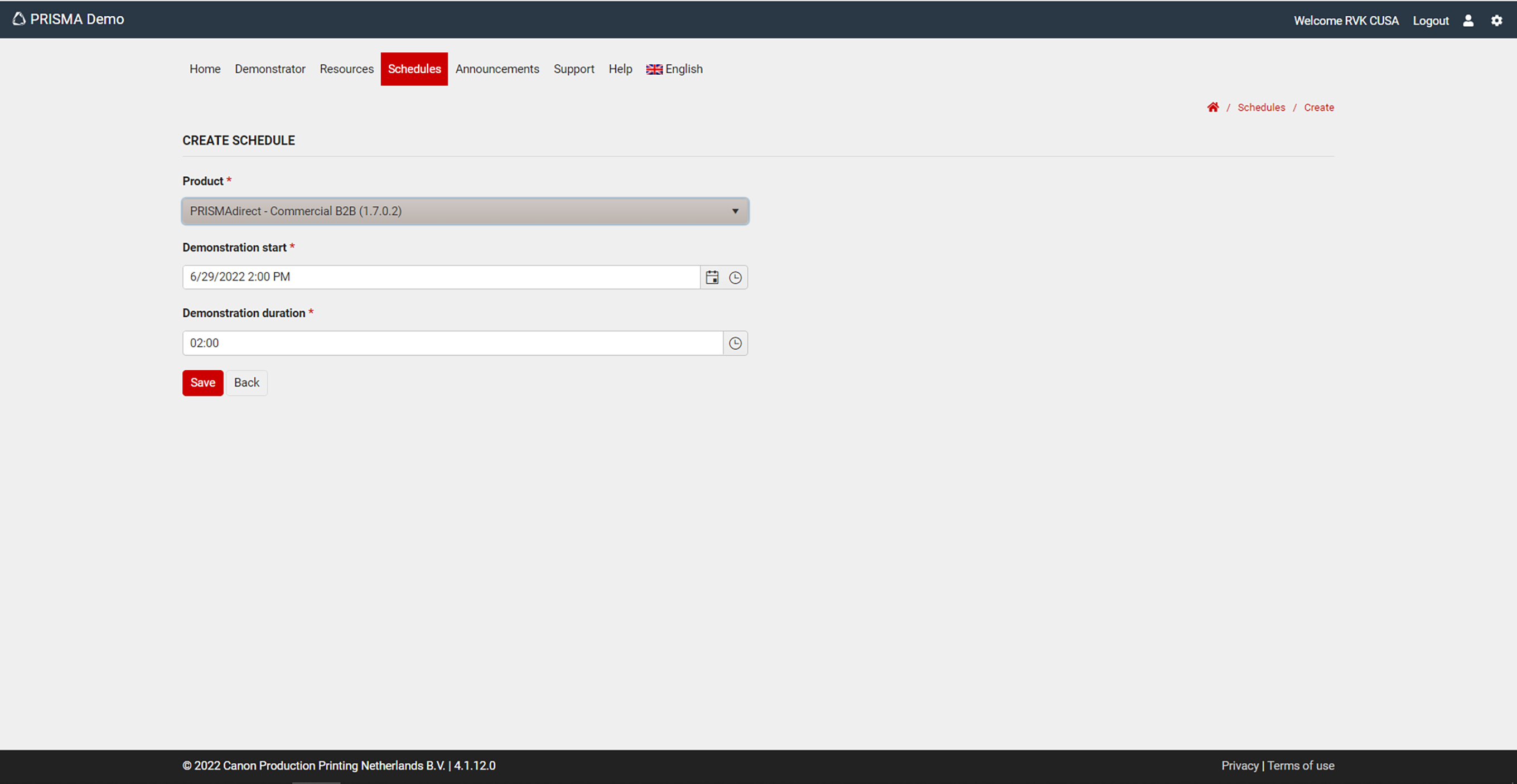Click the Canon copyright footer text
The width and height of the screenshot is (1517, 784).
(x=339, y=766)
